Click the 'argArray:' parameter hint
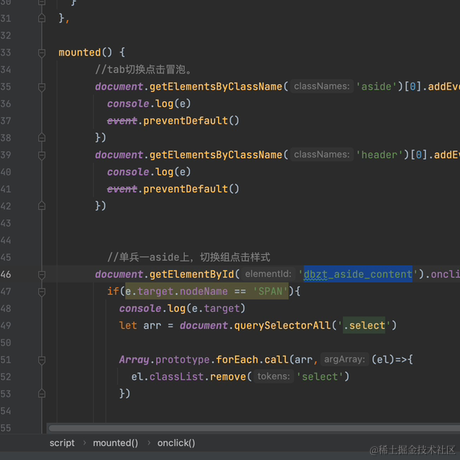This screenshot has height=460, width=460. pos(345,359)
